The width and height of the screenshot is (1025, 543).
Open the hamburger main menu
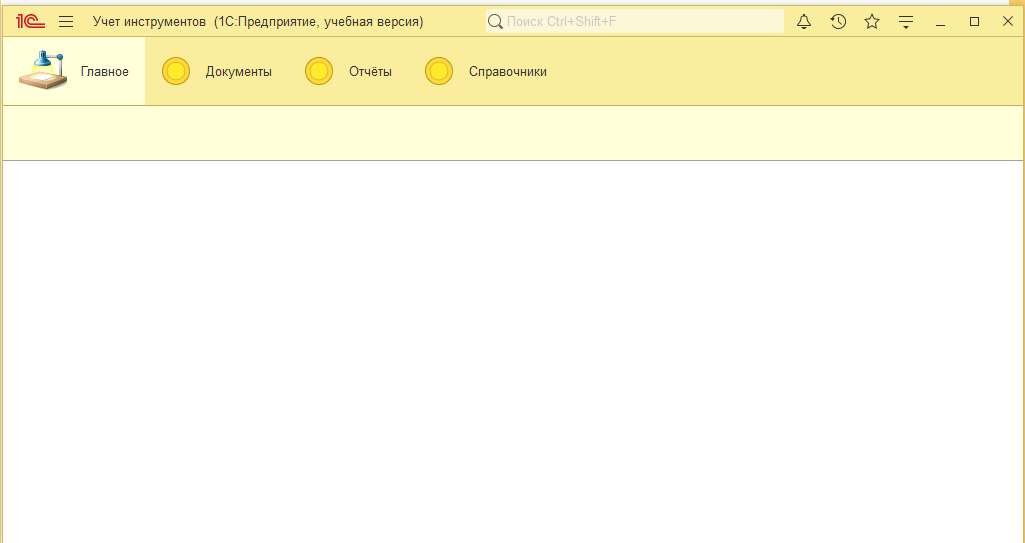(66, 22)
